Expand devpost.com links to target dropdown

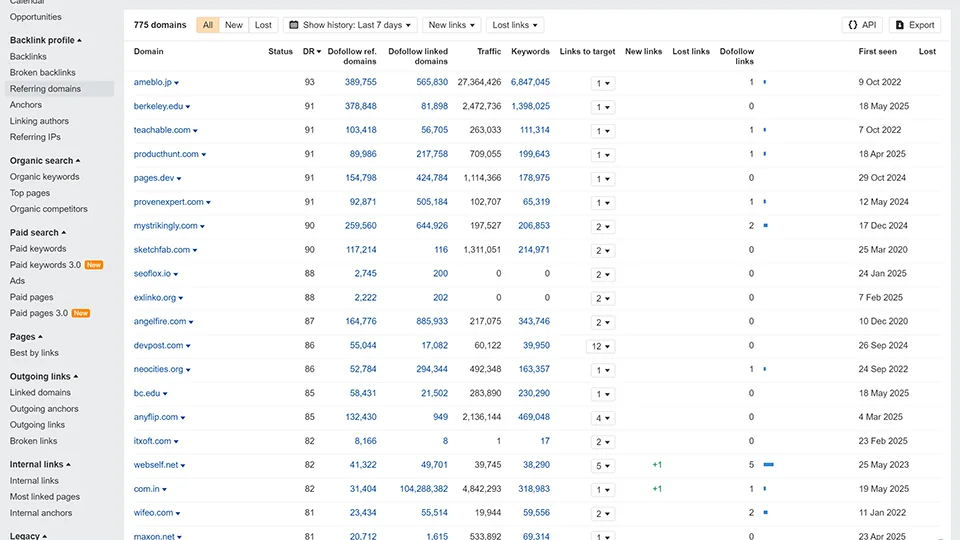(x=601, y=346)
